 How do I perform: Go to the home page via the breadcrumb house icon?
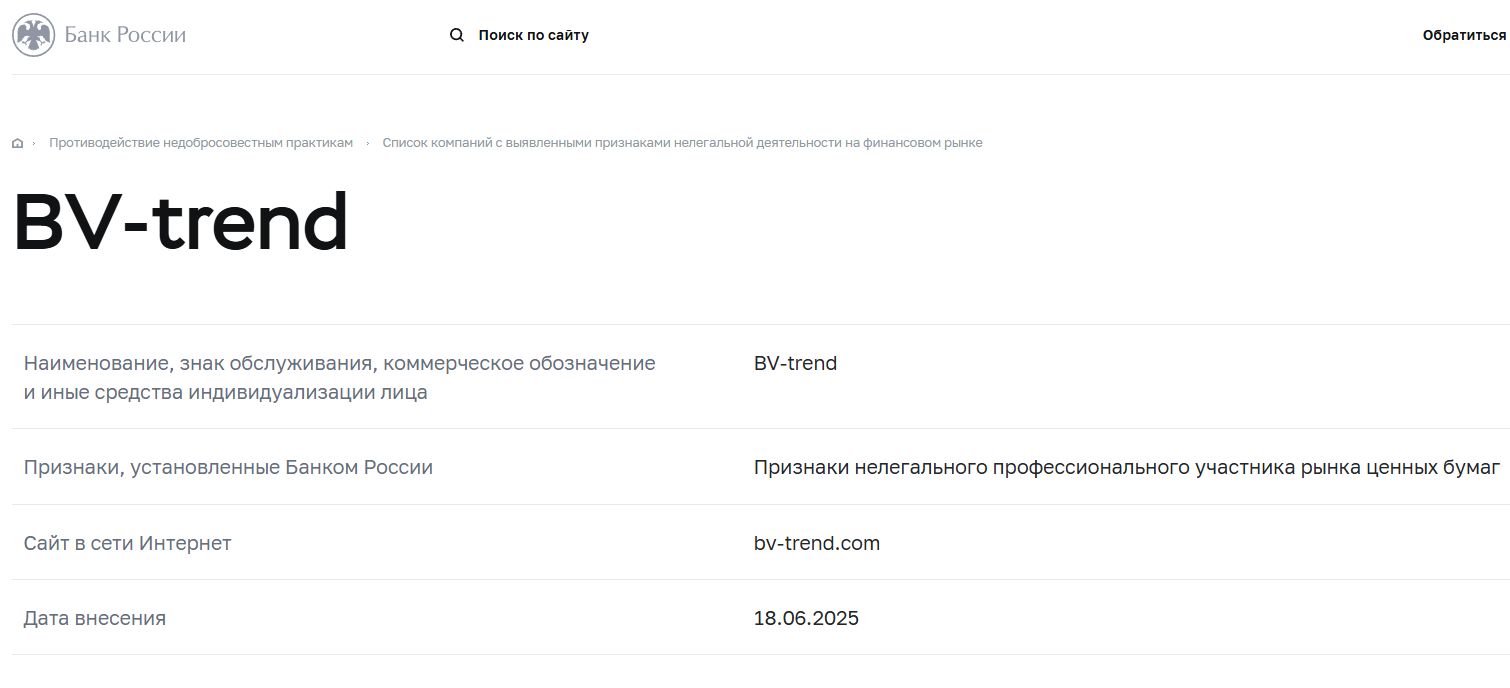point(18,143)
